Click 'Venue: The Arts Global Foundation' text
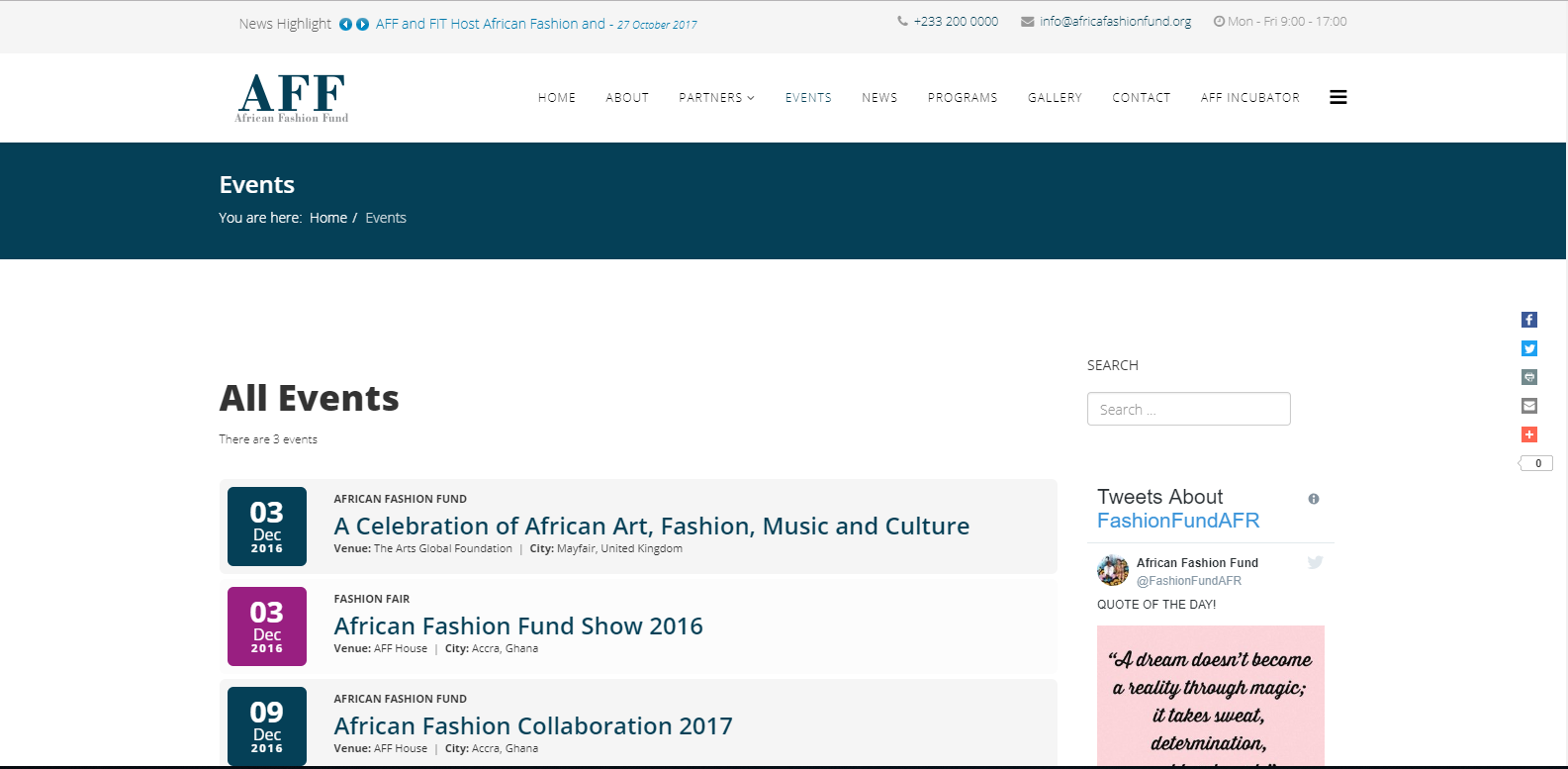1568x769 pixels. (x=423, y=548)
